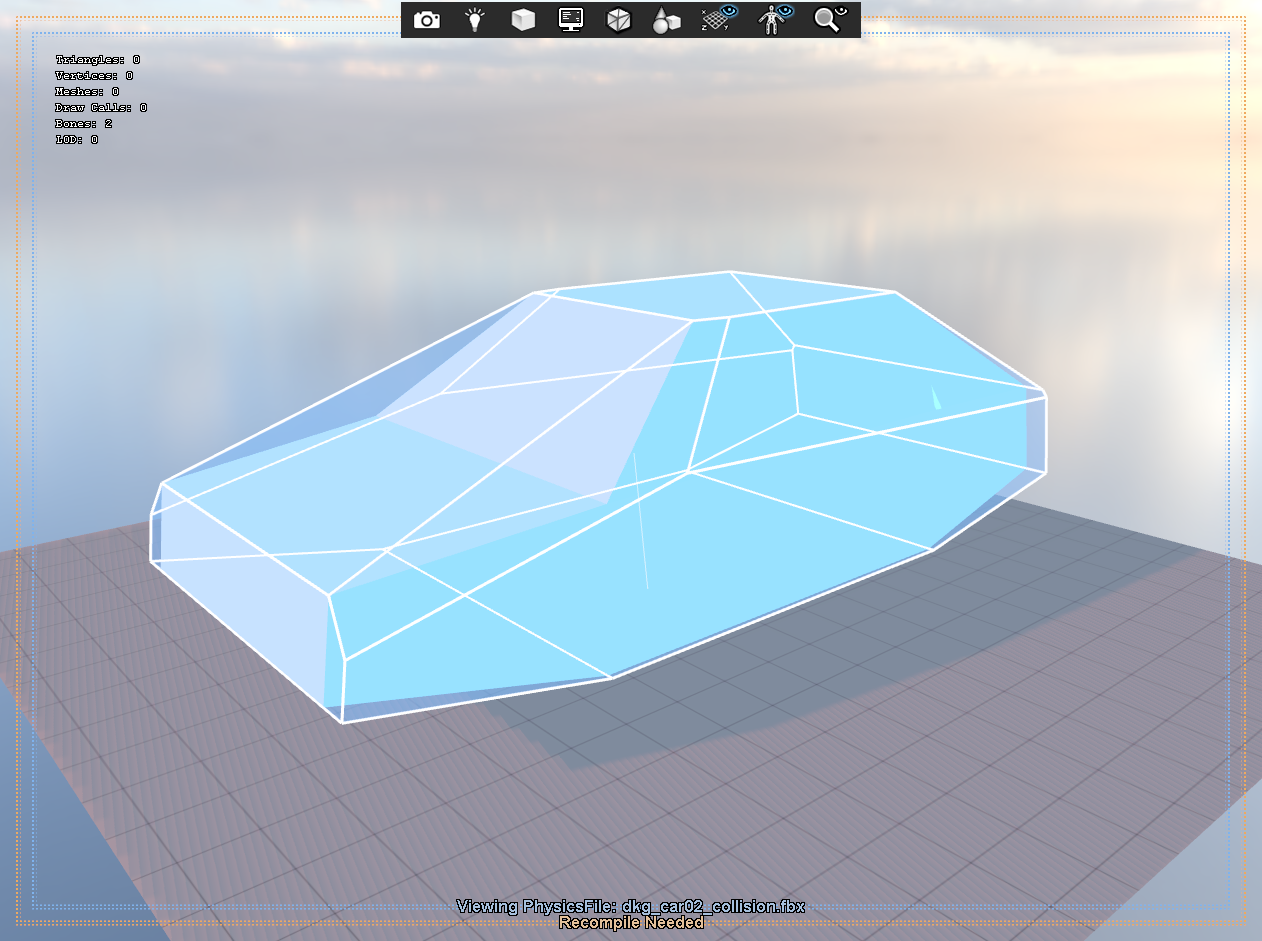This screenshot has height=941, width=1262.
Task: Click the light bulb lighting icon
Action: click(x=473, y=19)
